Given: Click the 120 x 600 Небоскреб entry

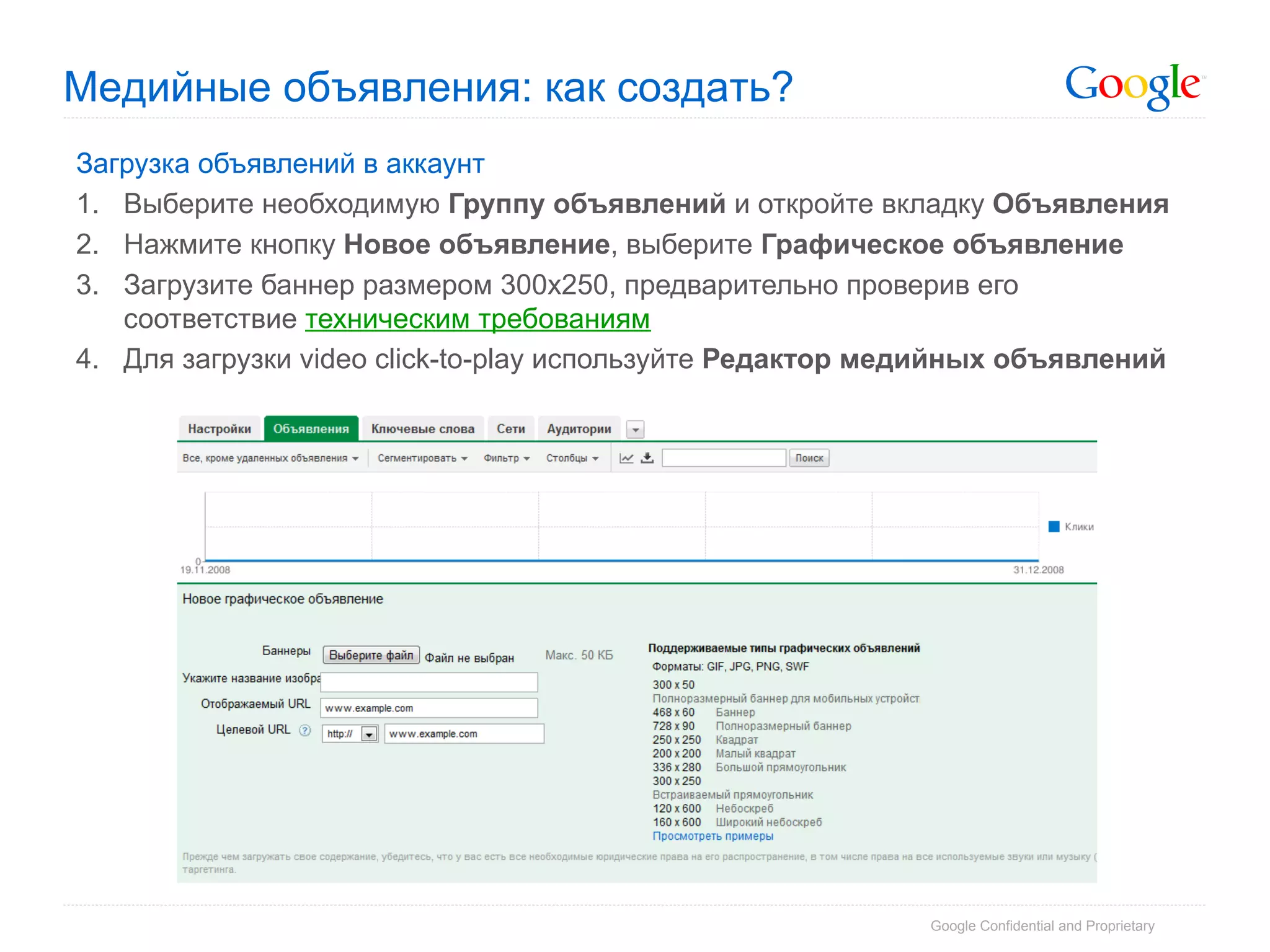Looking at the screenshot, I should point(713,809).
